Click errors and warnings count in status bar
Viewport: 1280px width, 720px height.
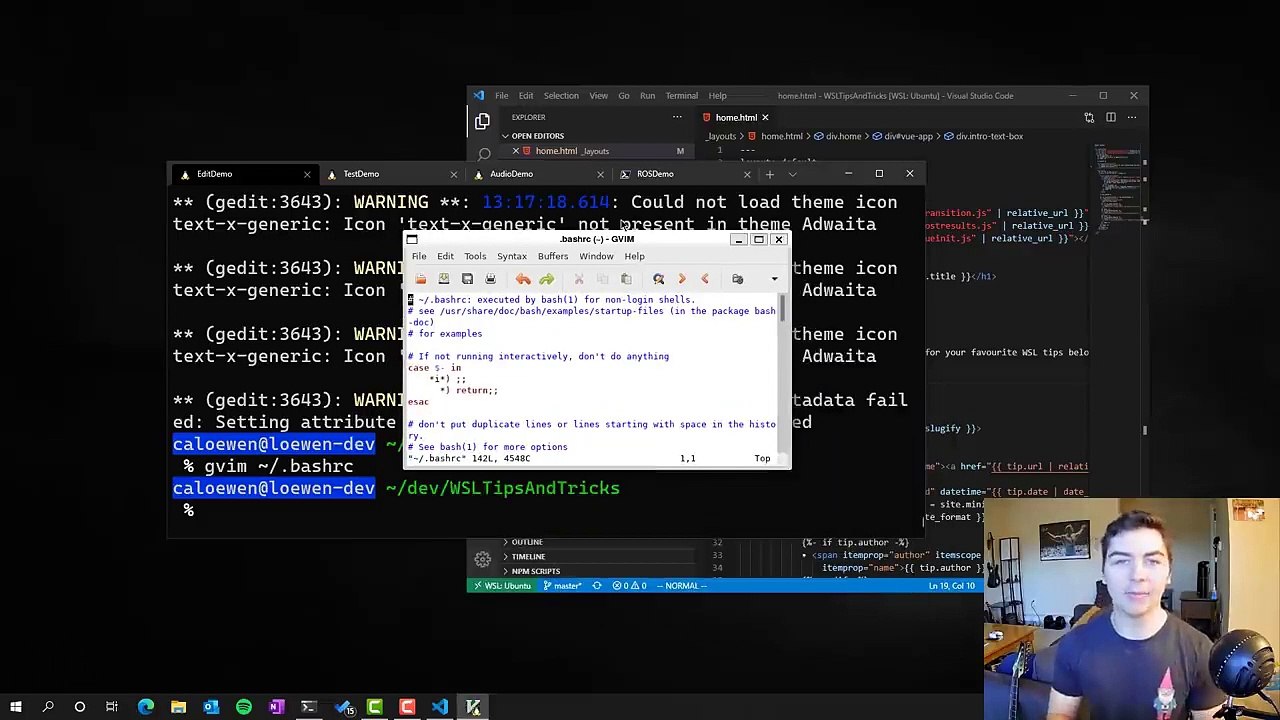(630, 586)
